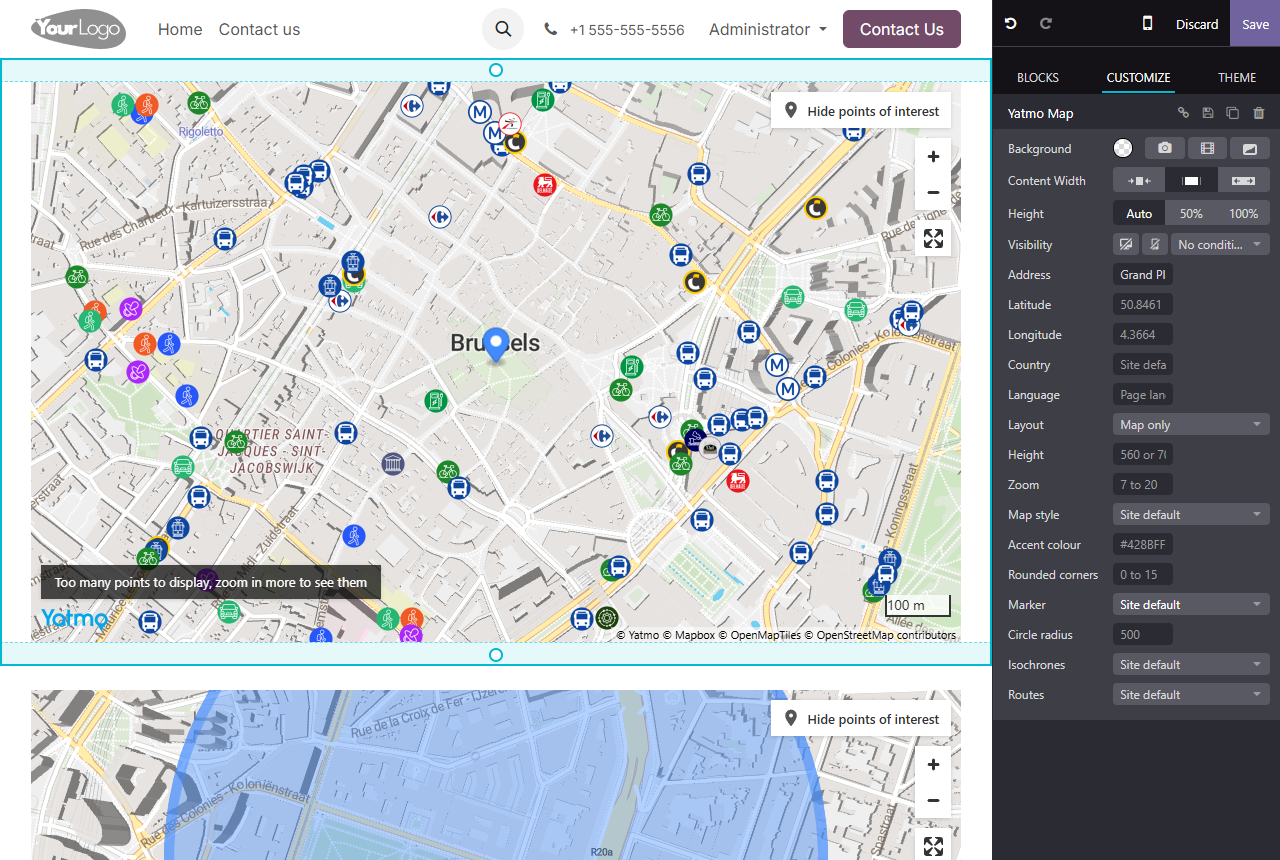This screenshot has width=1280, height=860.
Task: Open the Map style dropdown
Action: [1191, 514]
